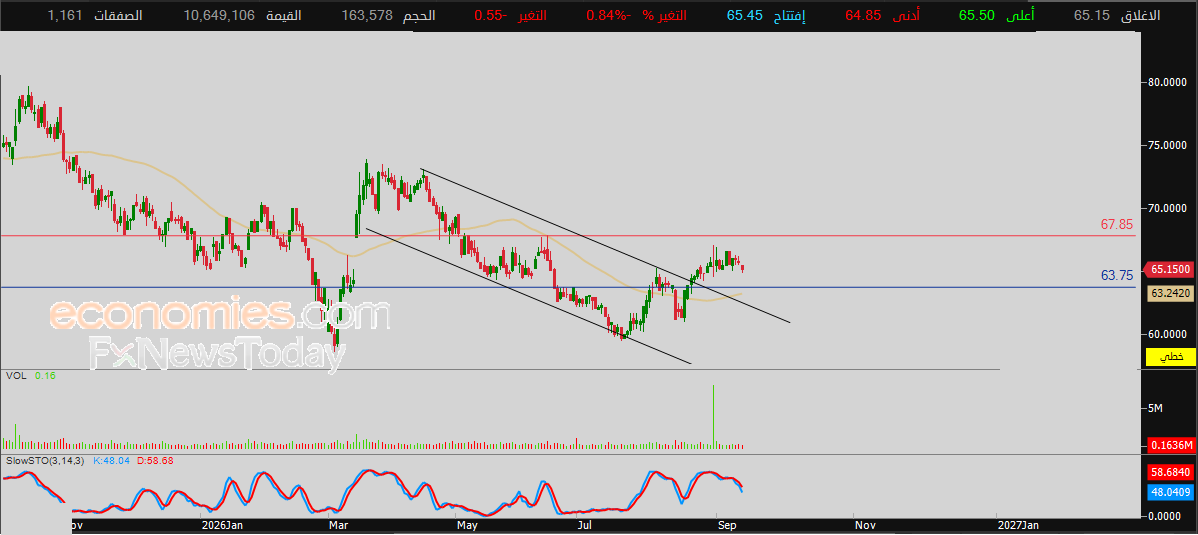Screen dimensions: 1198x535
Task: Click the Jul date axis label
Action: click(584, 526)
